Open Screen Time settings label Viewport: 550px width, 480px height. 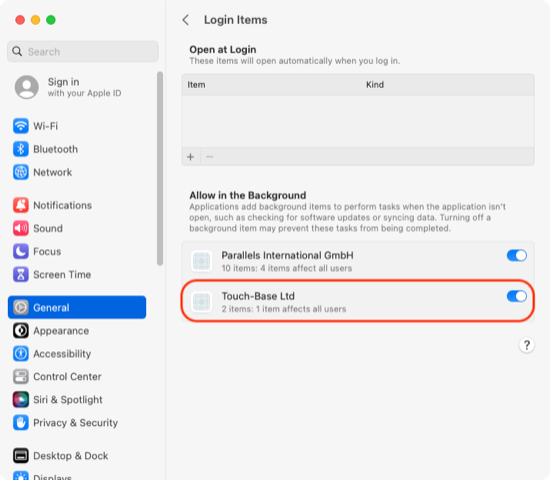(x=62, y=275)
